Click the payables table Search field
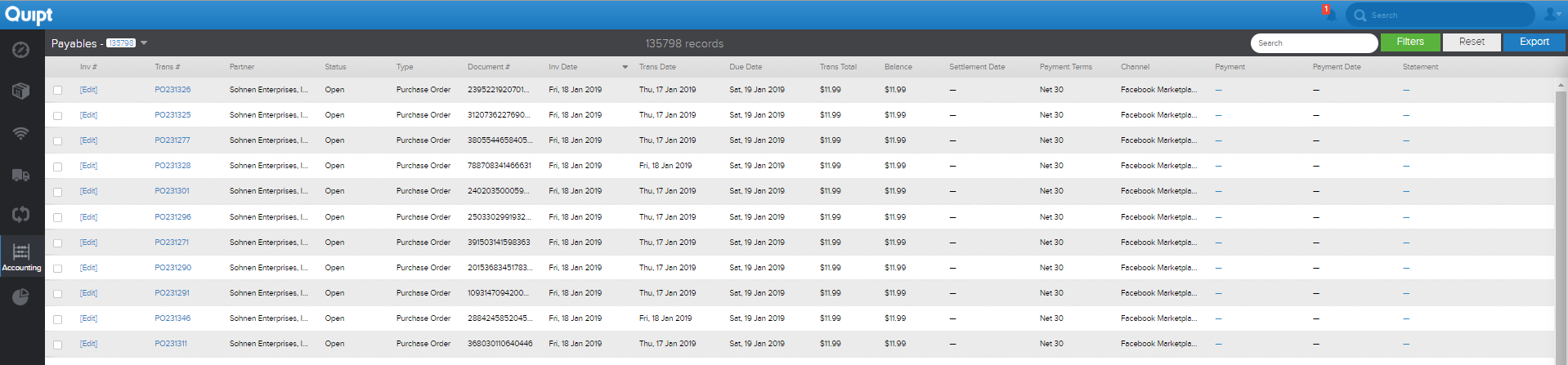The width and height of the screenshot is (1568, 365). (1315, 43)
